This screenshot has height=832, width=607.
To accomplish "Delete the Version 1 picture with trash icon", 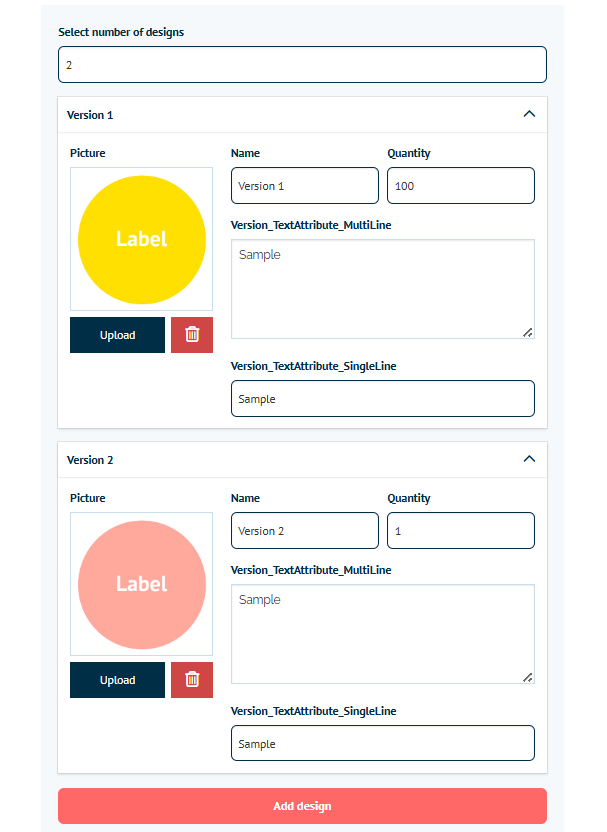I will coord(192,335).
